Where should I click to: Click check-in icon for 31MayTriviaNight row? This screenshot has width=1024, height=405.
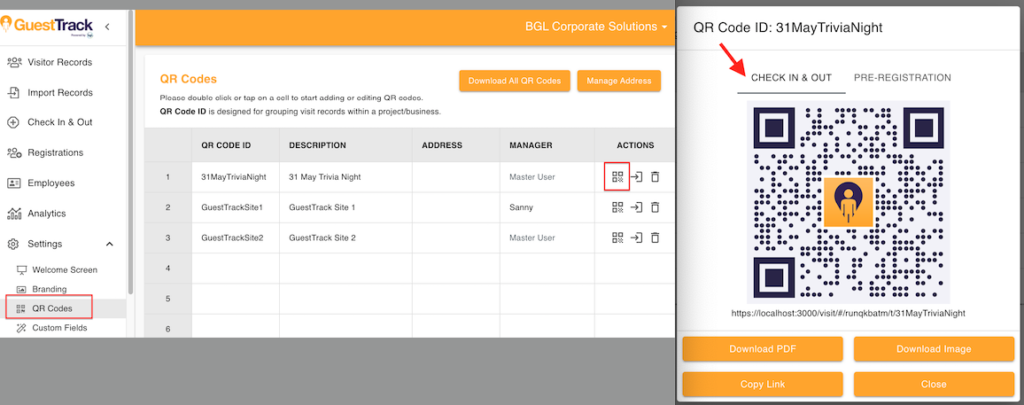(x=636, y=177)
